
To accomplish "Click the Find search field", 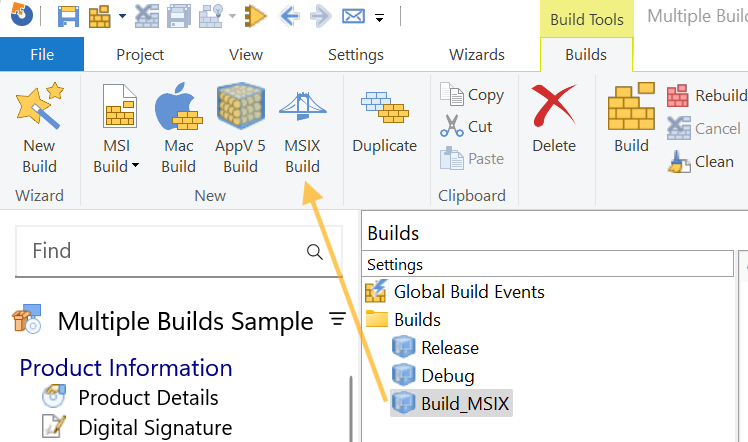I will coord(178,251).
